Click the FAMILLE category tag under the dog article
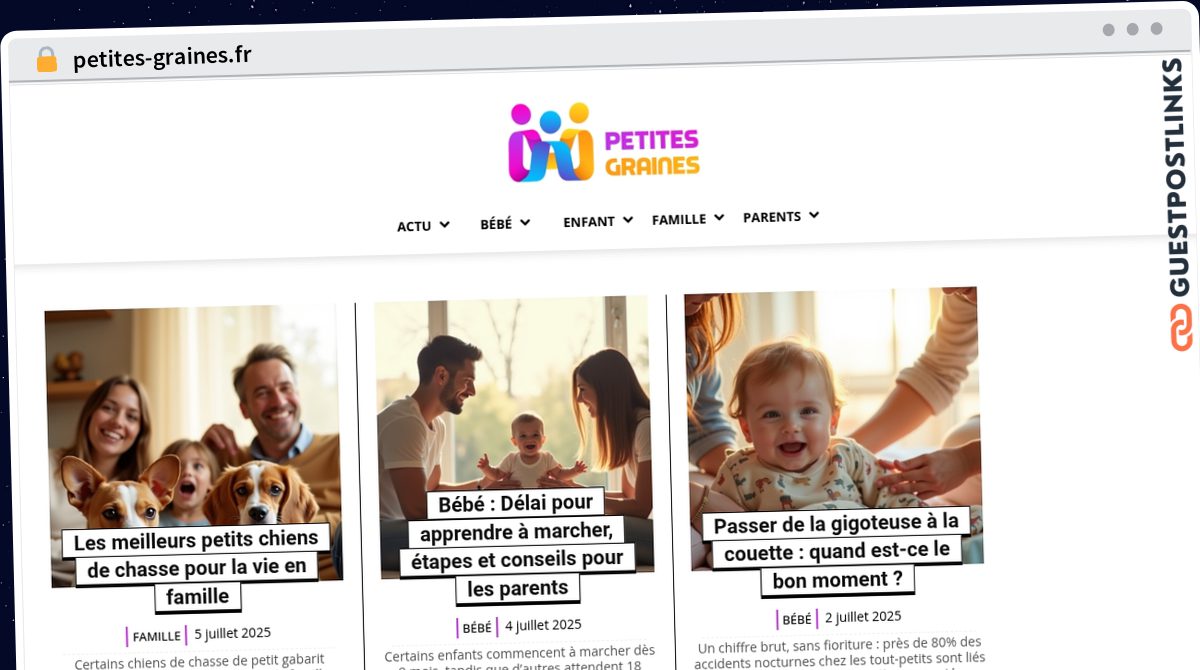Viewport: 1200px width, 670px height. coord(157,636)
